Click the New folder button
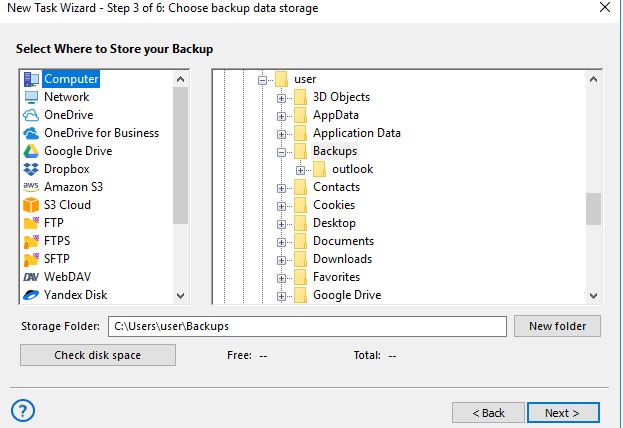Image resolution: width=623 pixels, height=428 pixels. click(x=557, y=327)
